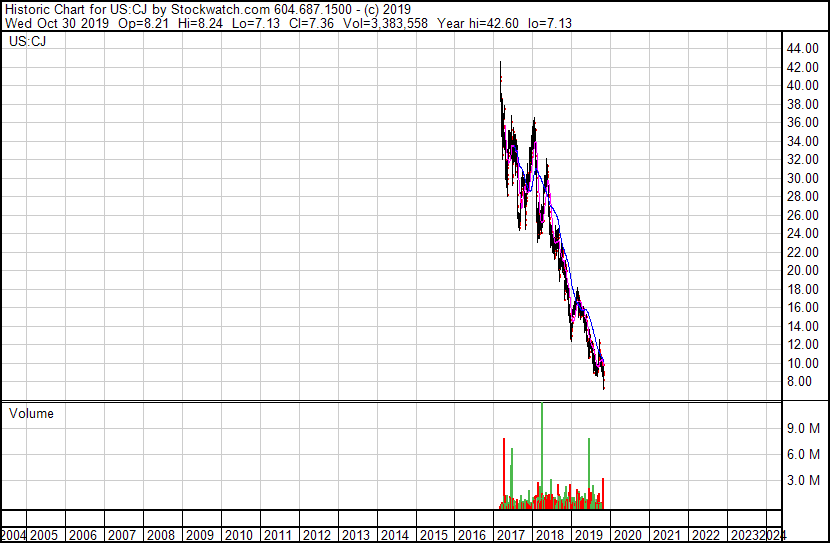Image resolution: width=830 pixels, height=543 pixels.
Task: Click the 'Op=8.21' opening price value
Action: pos(143,23)
